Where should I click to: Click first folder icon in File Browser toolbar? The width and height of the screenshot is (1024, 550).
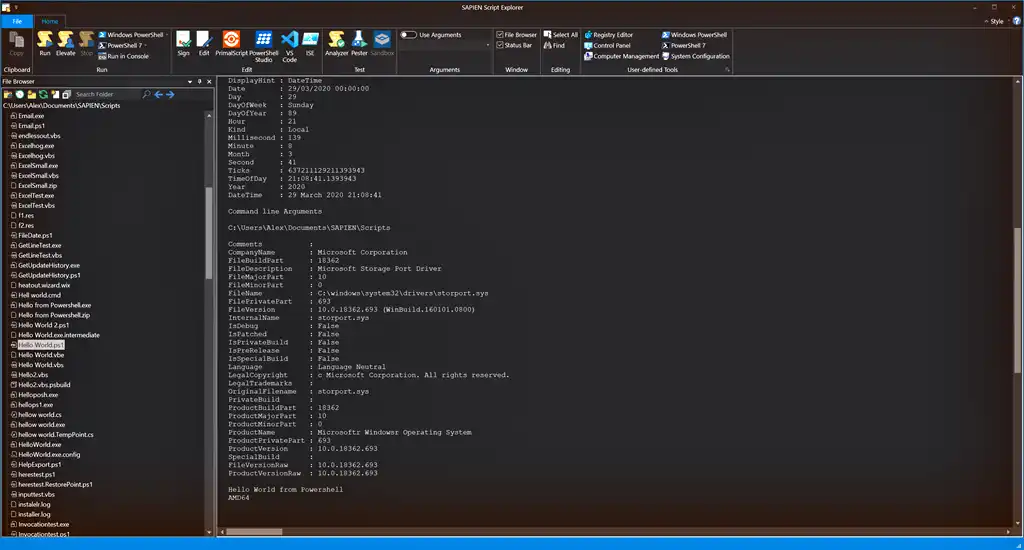(8, 95)
